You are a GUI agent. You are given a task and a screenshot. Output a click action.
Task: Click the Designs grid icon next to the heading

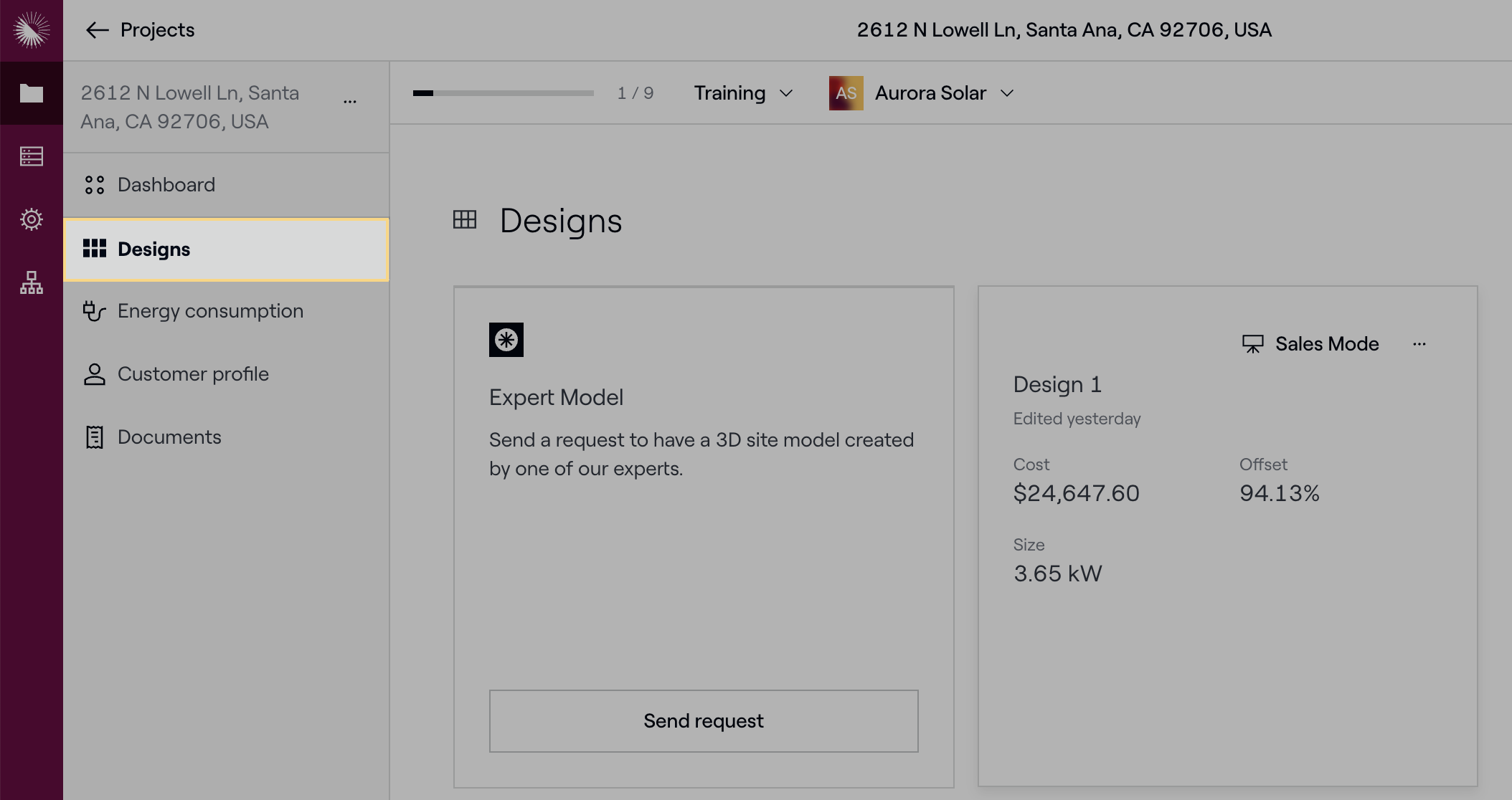[x=465, y=219]
